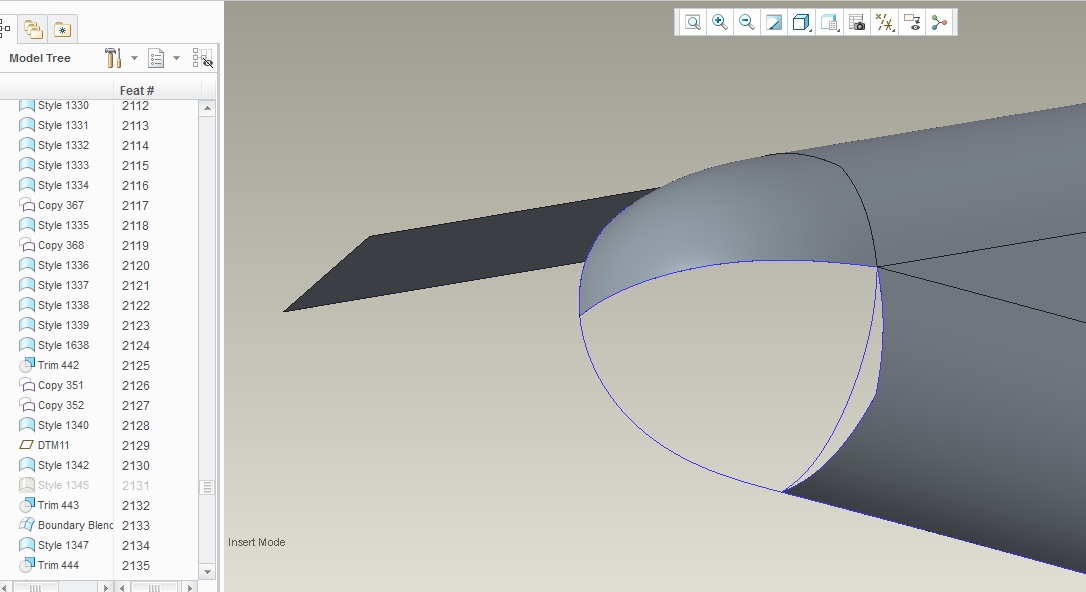
Task: Click the name column right scroll arrow
Action: pos(105,588)
